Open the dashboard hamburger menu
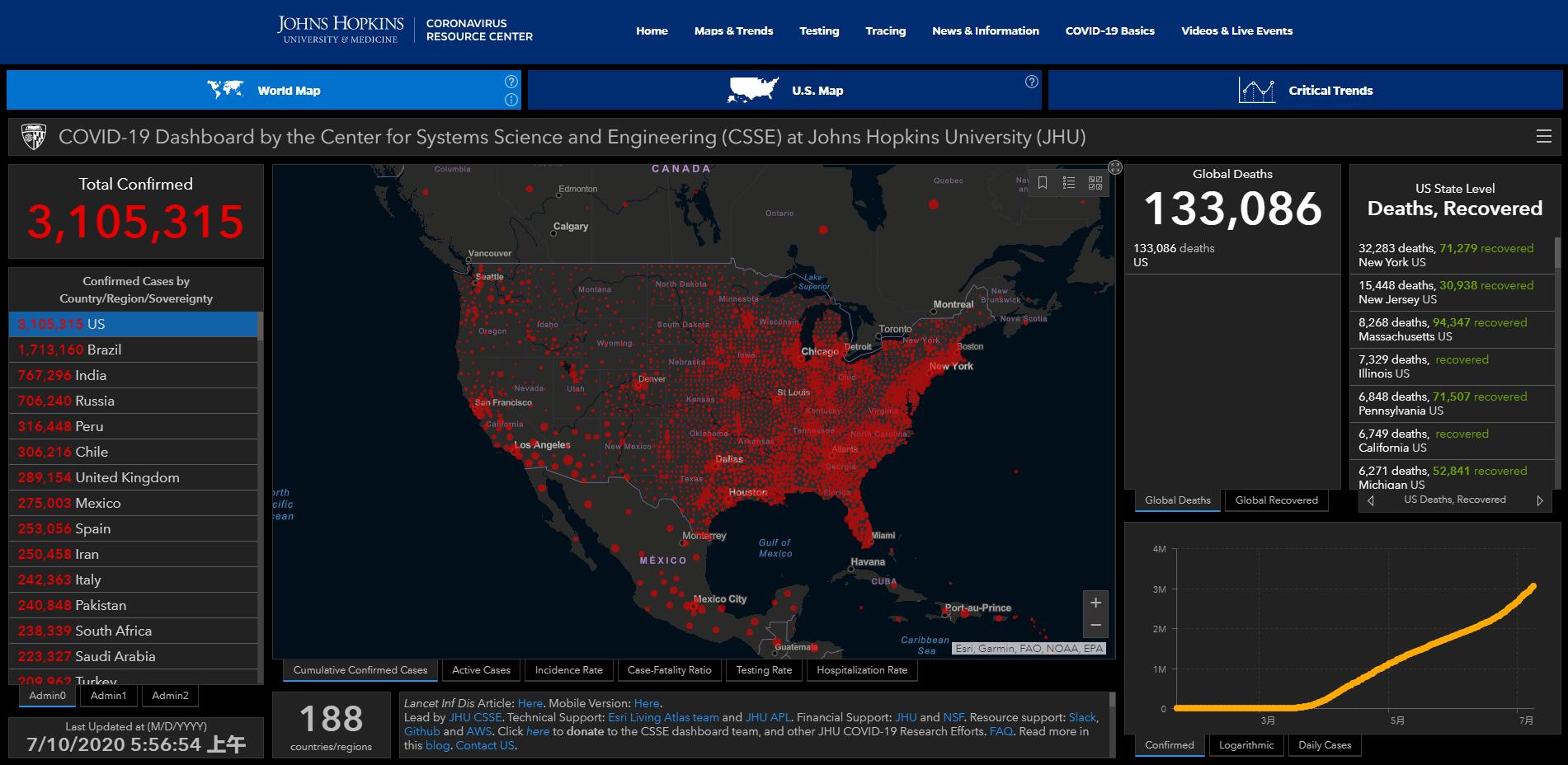This screenshot has height=765, width=1568. coord(1543,137)
